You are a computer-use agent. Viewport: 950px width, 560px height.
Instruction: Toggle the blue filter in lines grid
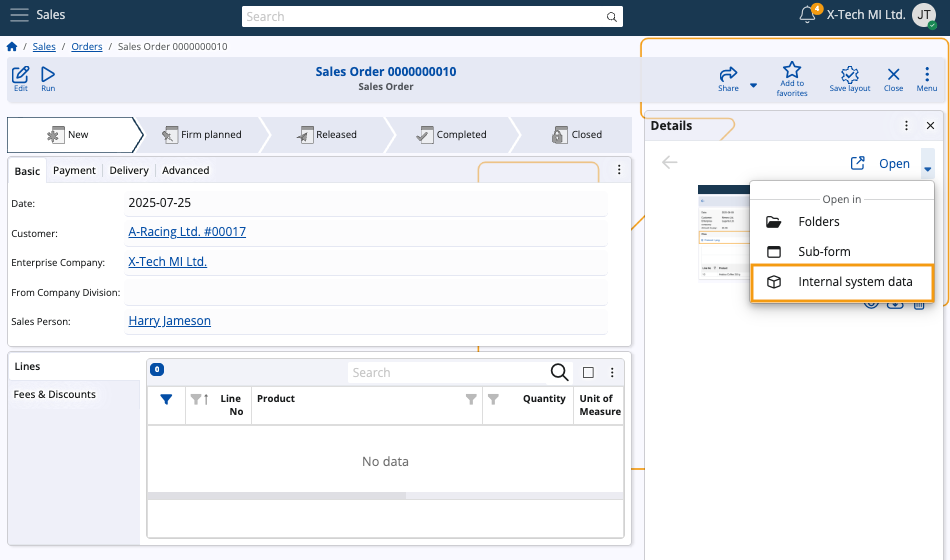(166, 399)
